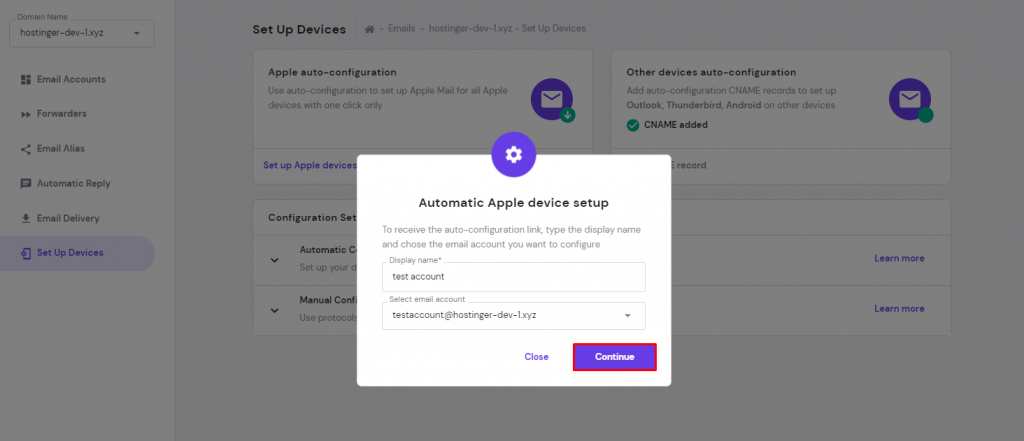This screenshot has width=1024, height=441.
Task: Click the 'Set Up Devices' page title
Action: point(299,29)
